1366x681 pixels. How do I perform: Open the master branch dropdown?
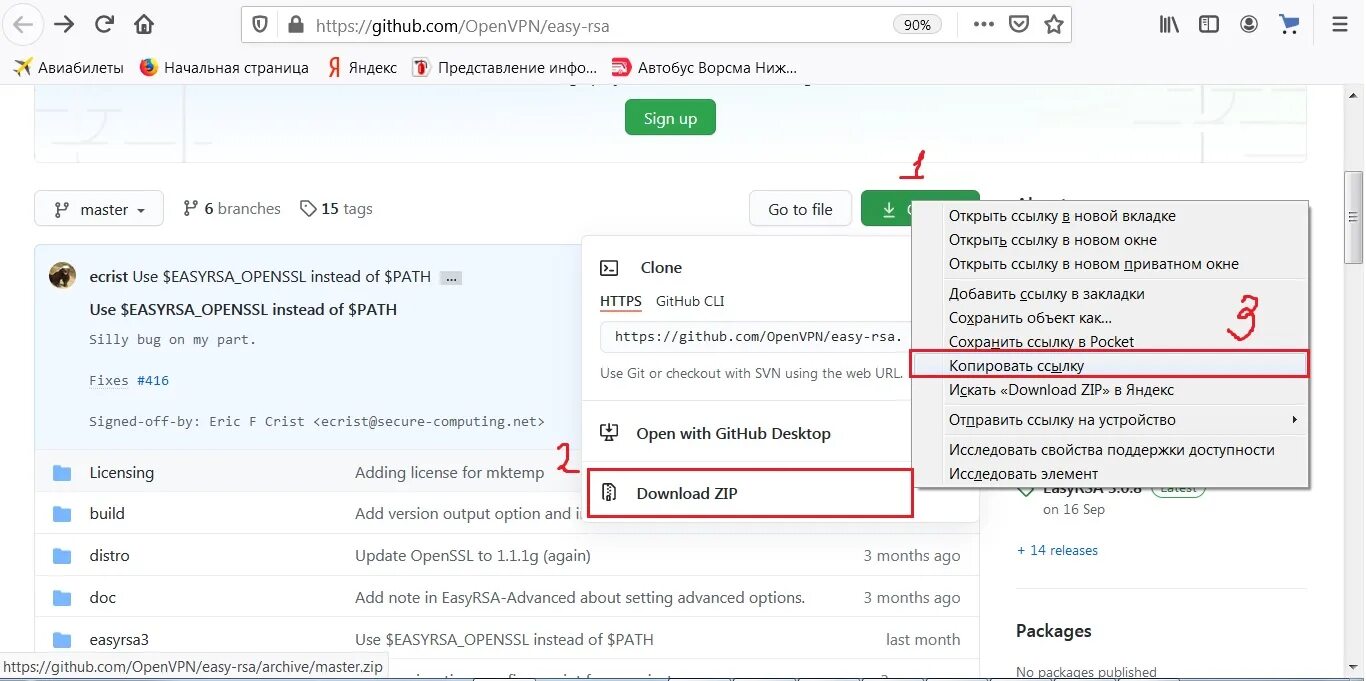point(99,209)
